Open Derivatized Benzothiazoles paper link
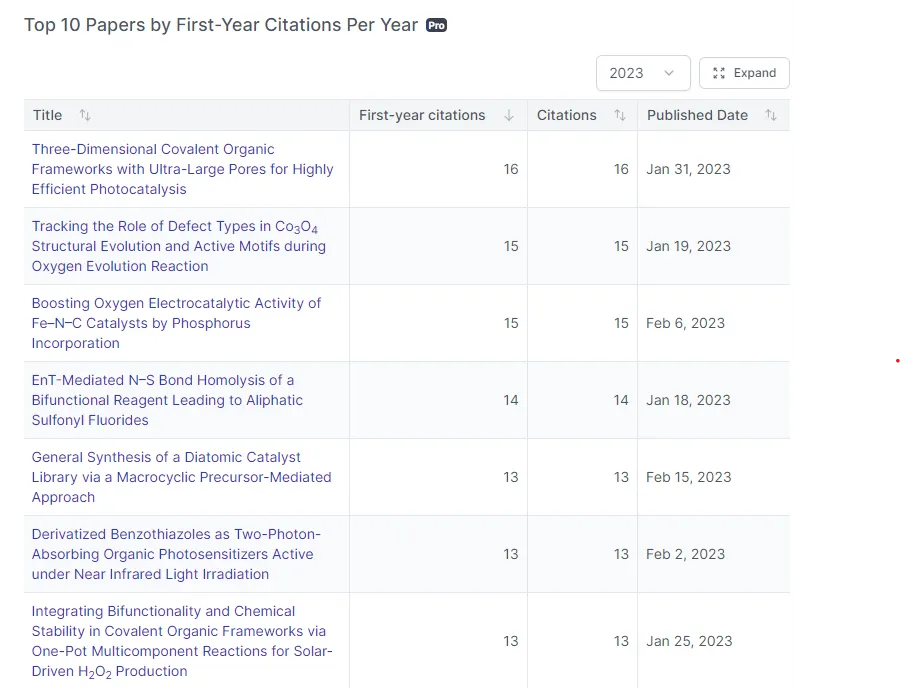The height and width of the screenshot is (688, 900). 176,554
